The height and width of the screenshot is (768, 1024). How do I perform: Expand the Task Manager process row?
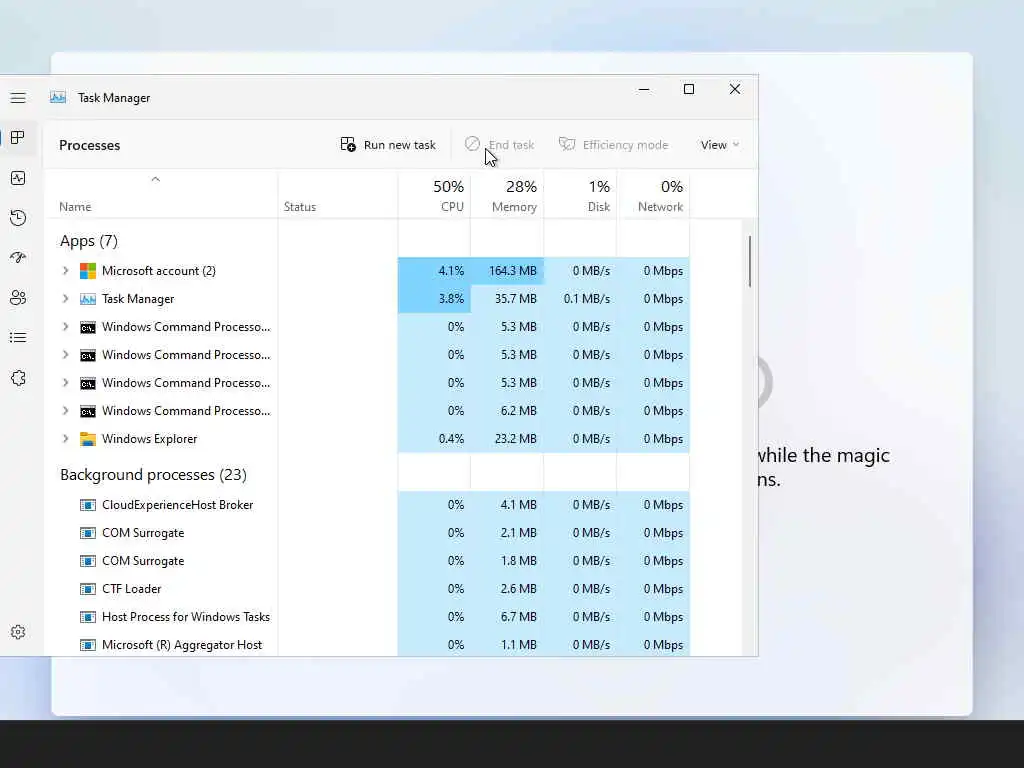tap(65, 298)
